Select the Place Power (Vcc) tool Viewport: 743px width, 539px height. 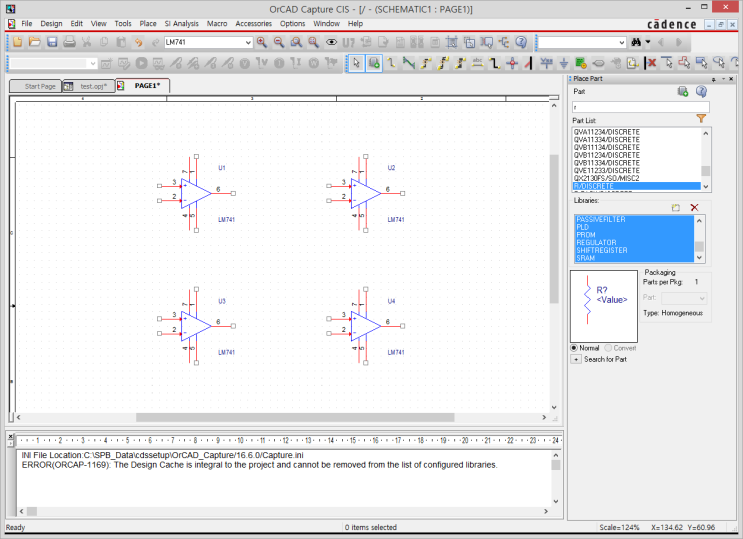pos(546,63)
